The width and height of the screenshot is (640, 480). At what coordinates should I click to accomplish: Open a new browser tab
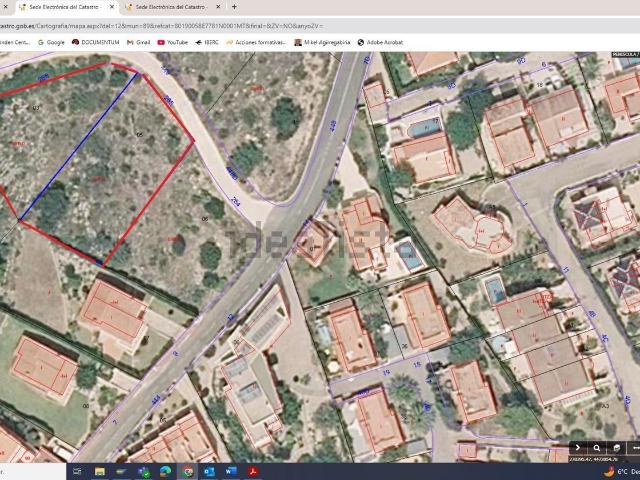(234, 7)
